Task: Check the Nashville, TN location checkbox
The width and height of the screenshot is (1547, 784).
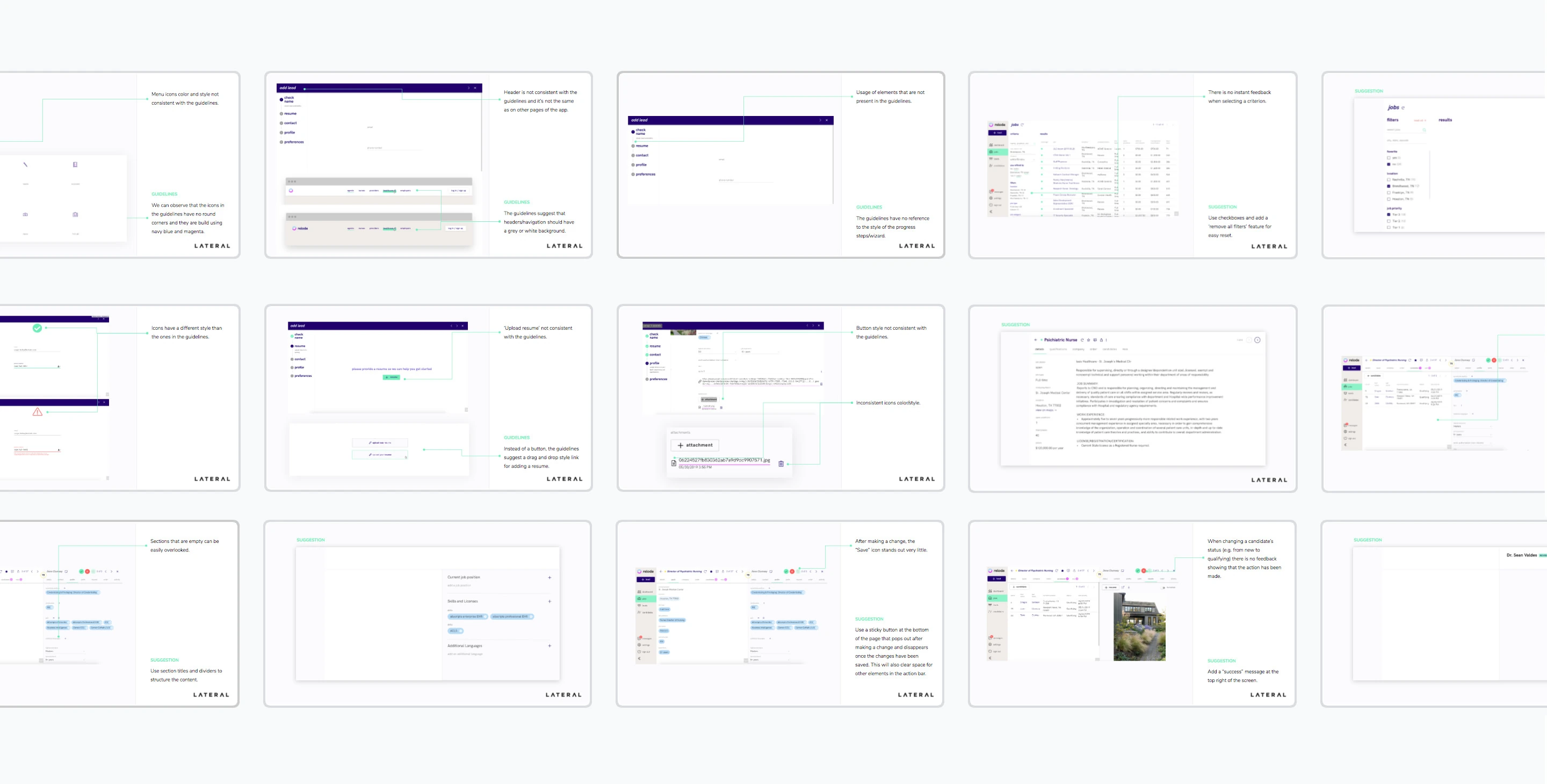Action: click(1389, 180)
